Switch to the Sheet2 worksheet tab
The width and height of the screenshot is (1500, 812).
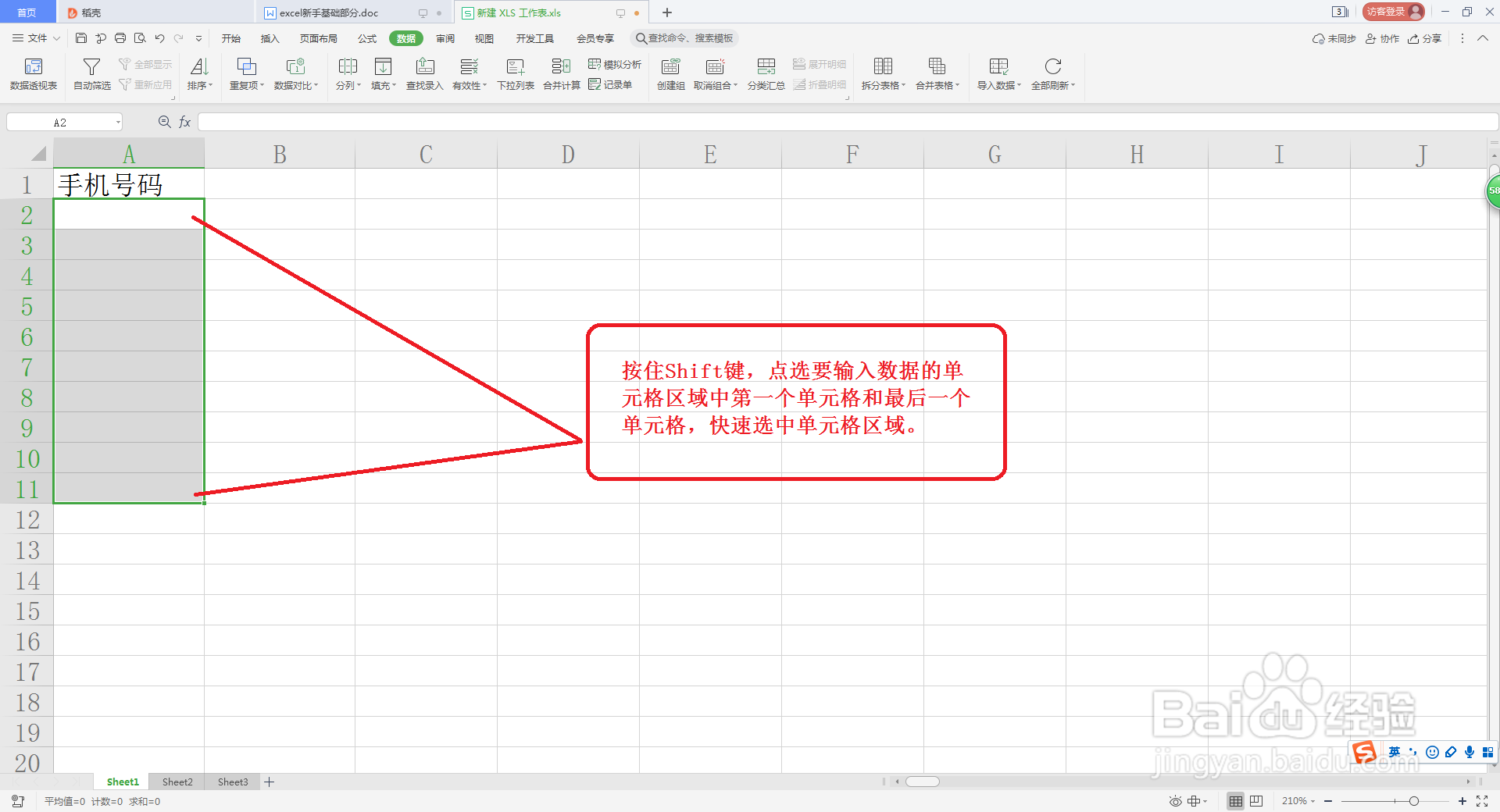177,782
